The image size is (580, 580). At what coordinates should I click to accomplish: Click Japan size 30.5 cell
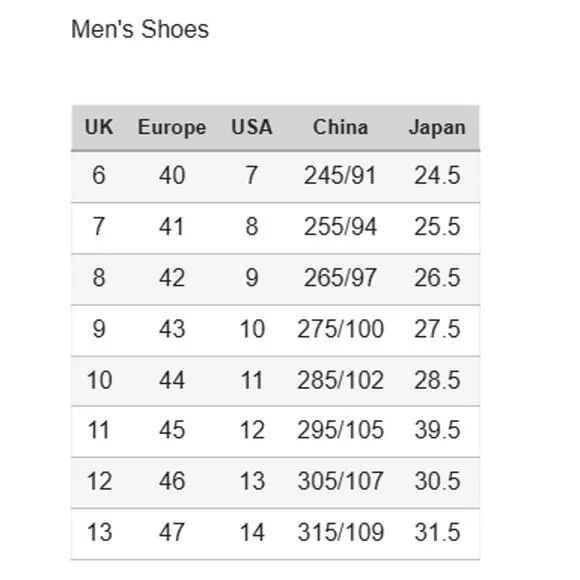pyautogui.click(x=437, y=481)
